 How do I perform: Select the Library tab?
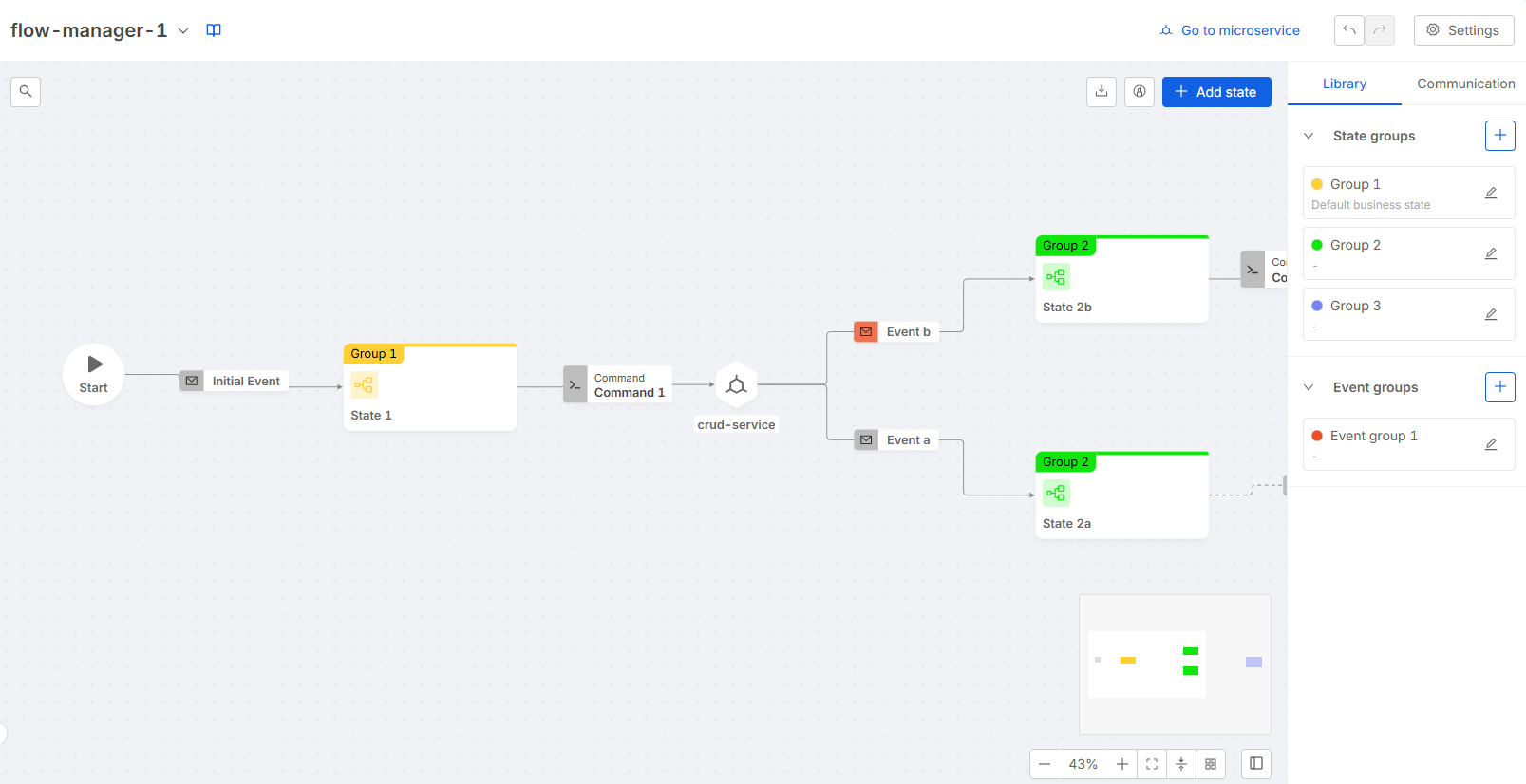[1344, 84]
